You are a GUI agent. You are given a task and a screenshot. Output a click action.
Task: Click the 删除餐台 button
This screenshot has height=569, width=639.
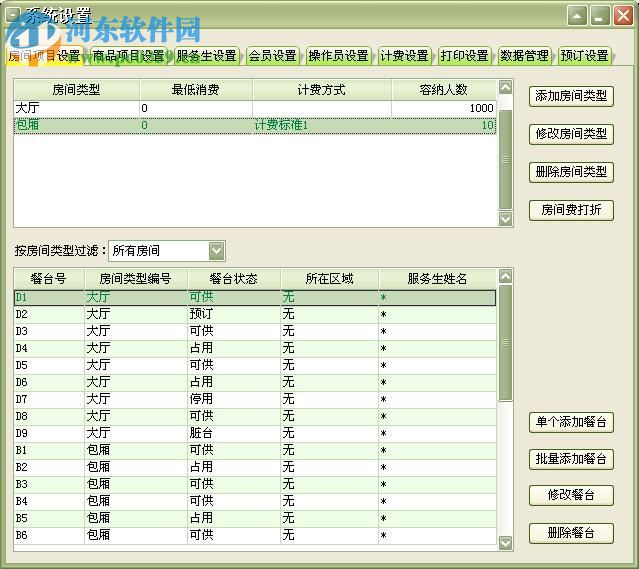pyautogui.click(x=571, y=533)
